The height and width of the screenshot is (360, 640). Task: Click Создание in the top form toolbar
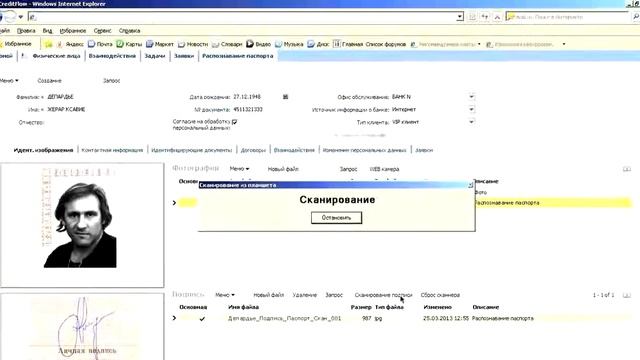(49, 81)
